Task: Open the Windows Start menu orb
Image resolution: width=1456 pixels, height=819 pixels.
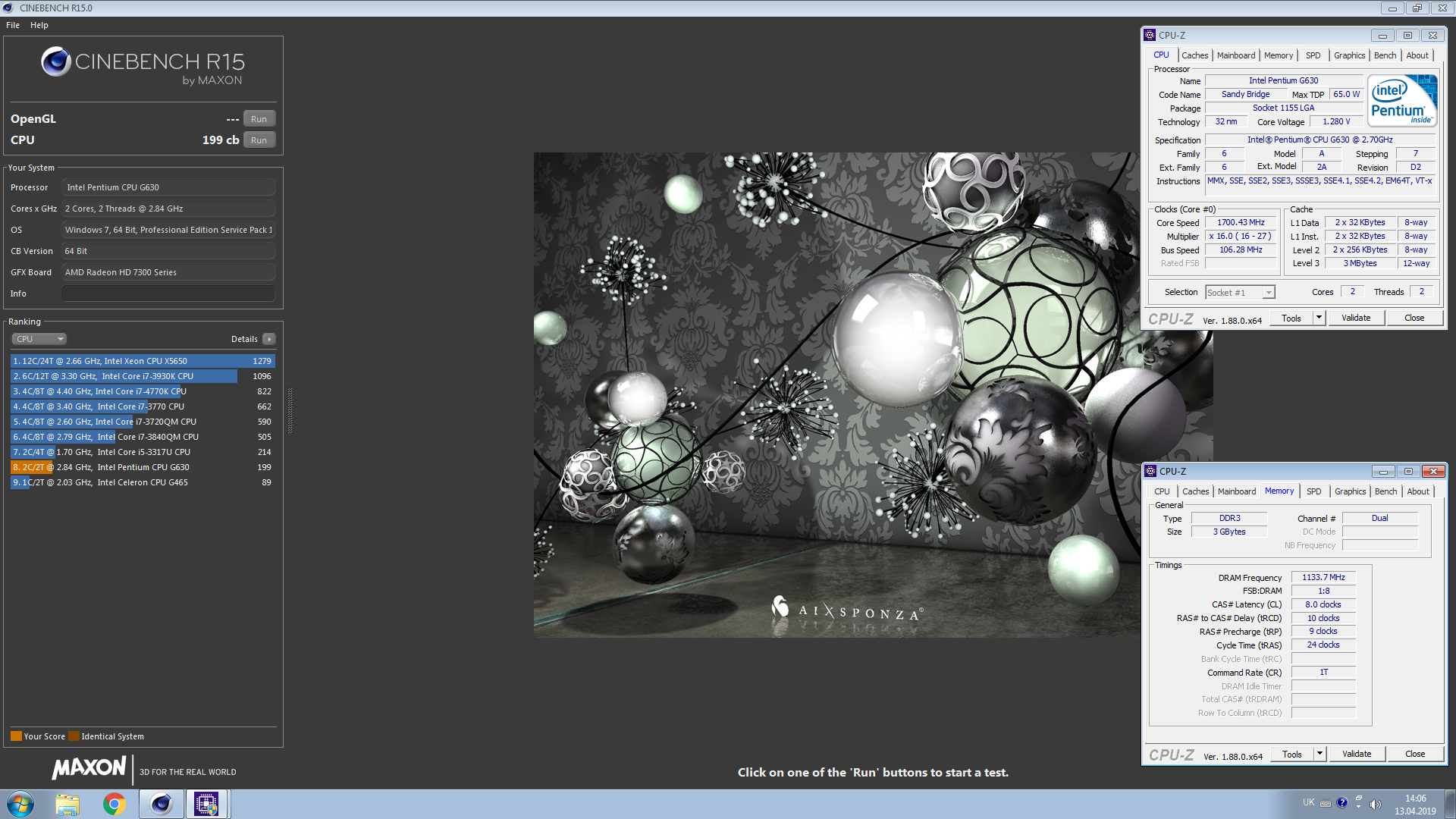Action: click(20, 804)
